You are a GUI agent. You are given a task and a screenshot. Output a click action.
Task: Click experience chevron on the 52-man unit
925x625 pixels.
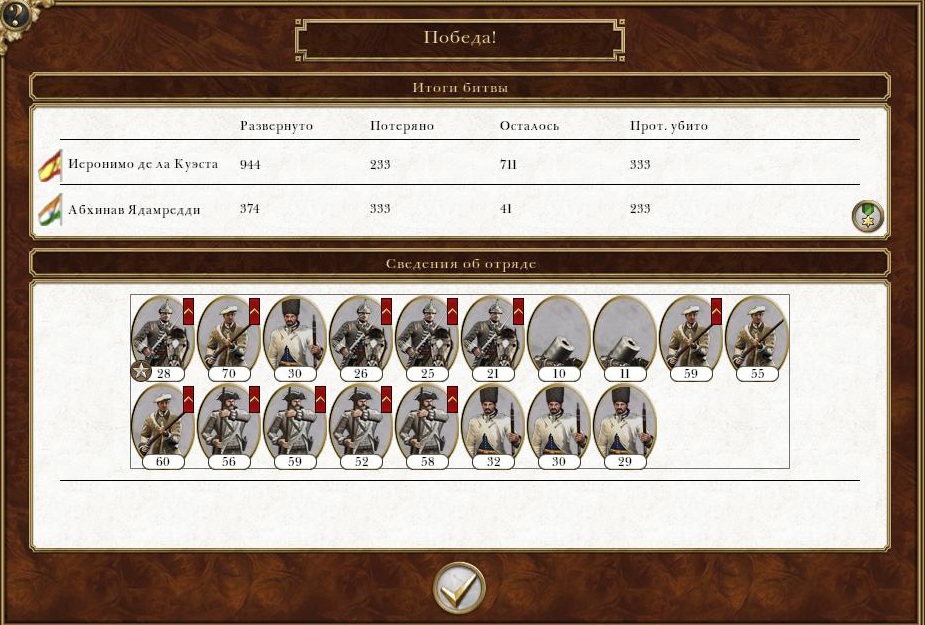(386, 400)
